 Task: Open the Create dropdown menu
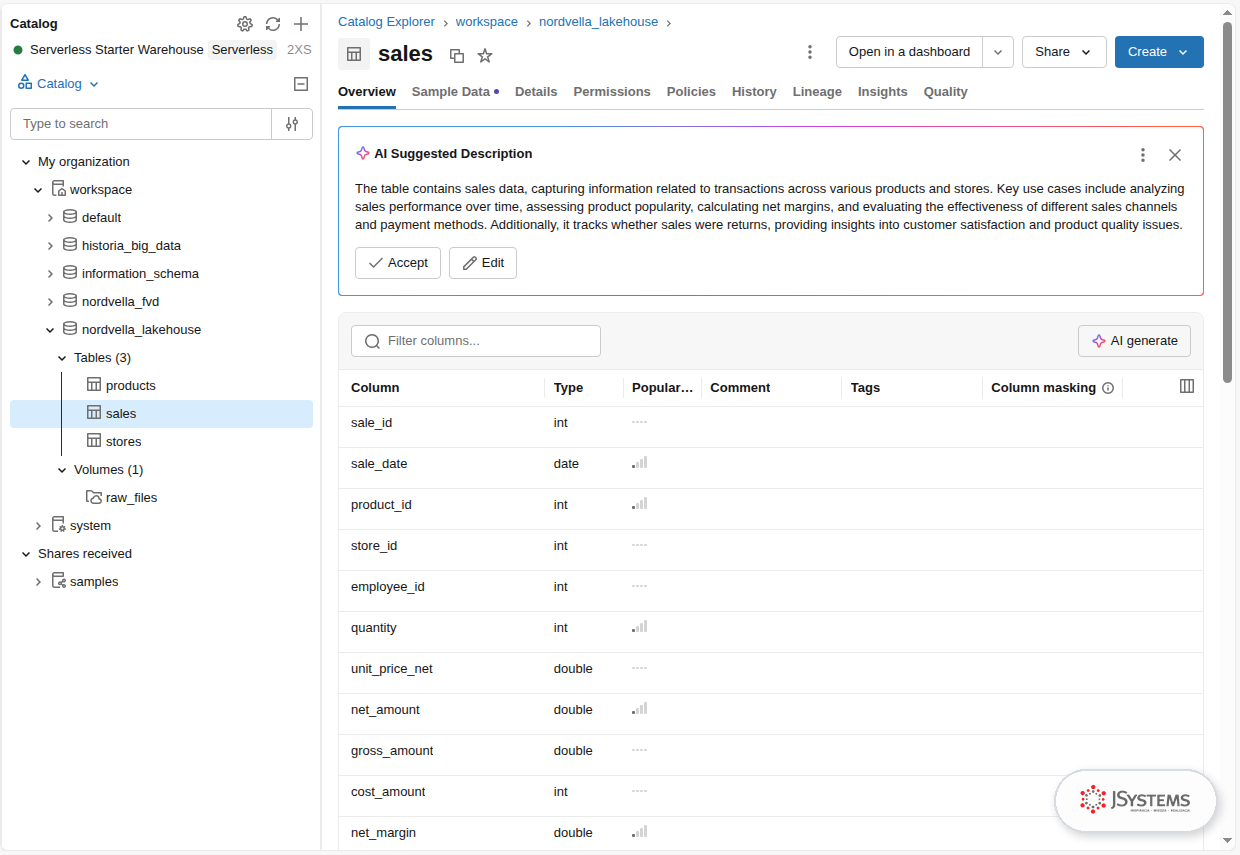tap(1159, 52)
